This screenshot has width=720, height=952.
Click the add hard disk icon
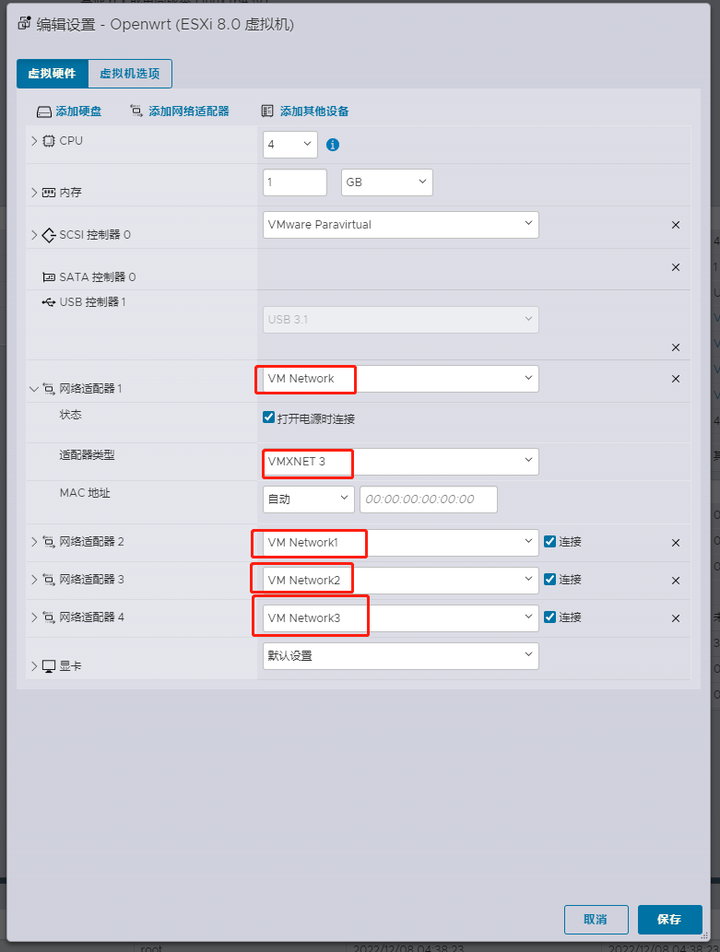click(x=44, y=112)
